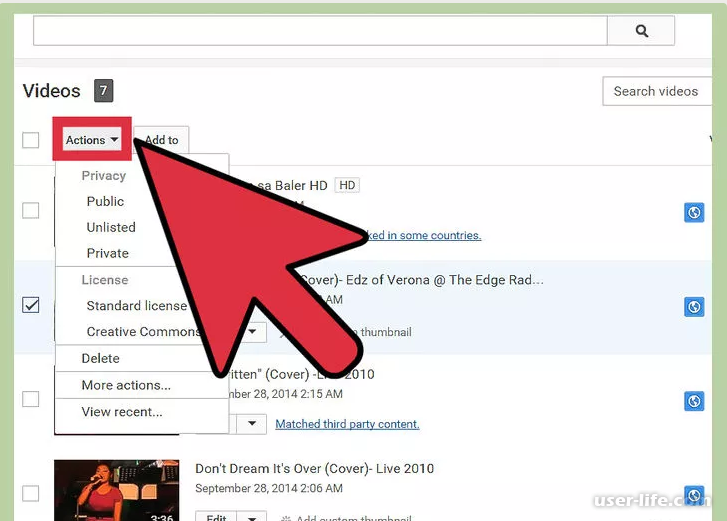
Task: Check the box for September 28 2:15 AM video
Action: [x=31, y=399]
